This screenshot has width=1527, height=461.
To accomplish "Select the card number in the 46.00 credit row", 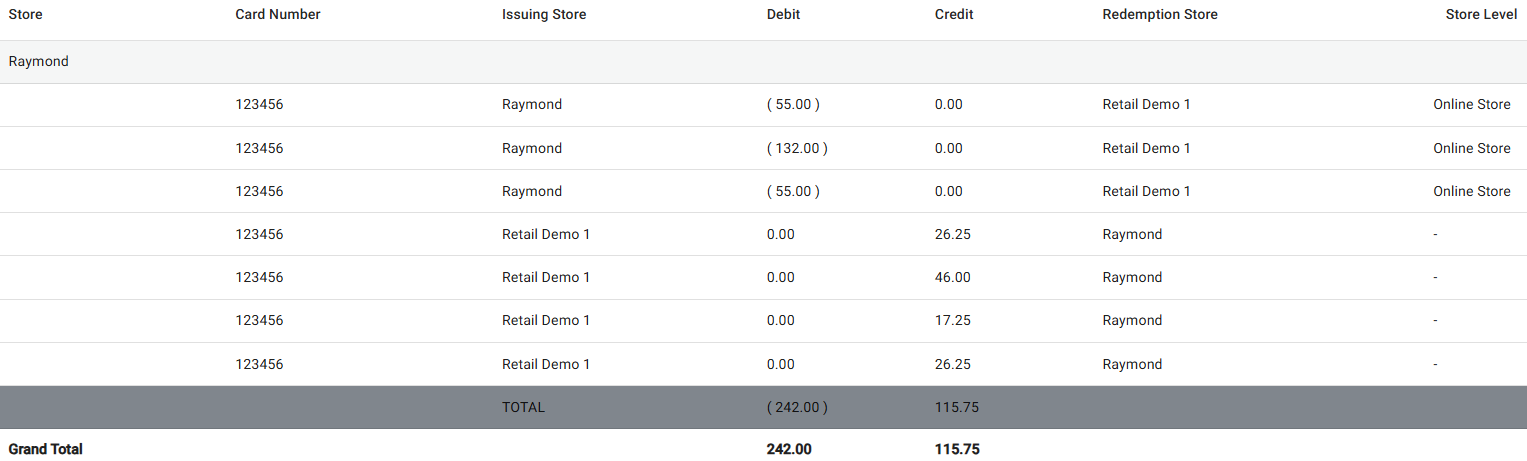I will [x=259, y=277].
